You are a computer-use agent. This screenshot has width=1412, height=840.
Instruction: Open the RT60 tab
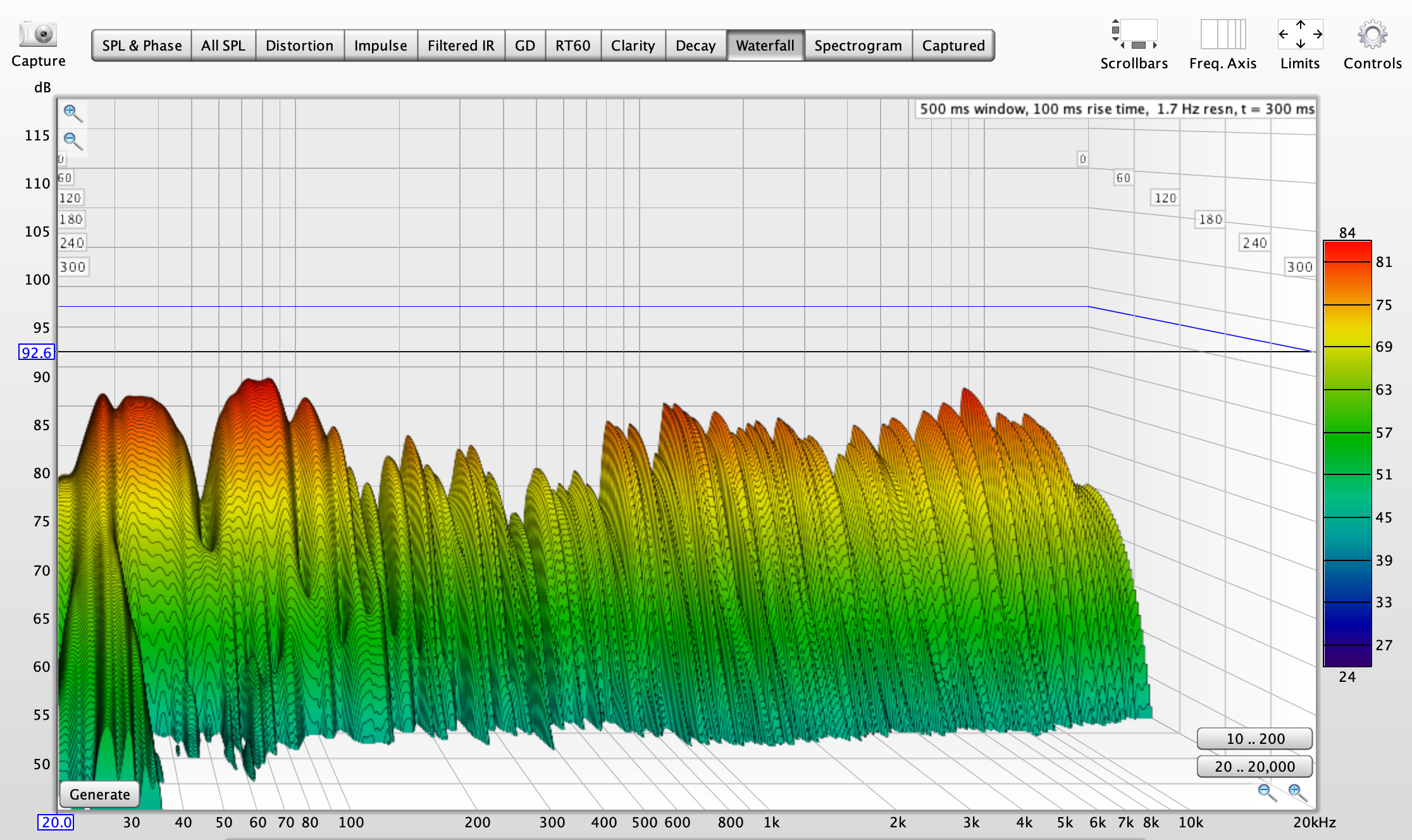tap(573, 46)
